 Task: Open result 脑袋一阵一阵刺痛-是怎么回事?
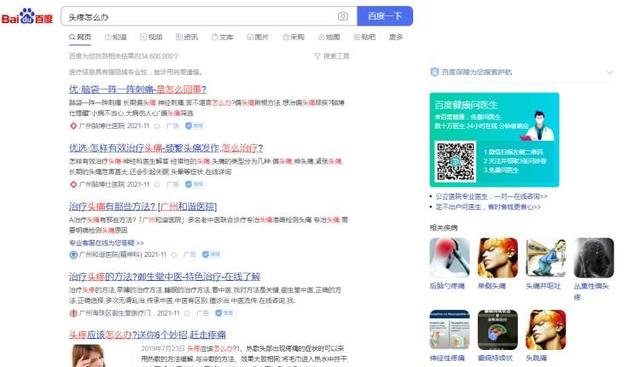pyautogui.click(x=138, y=89)
